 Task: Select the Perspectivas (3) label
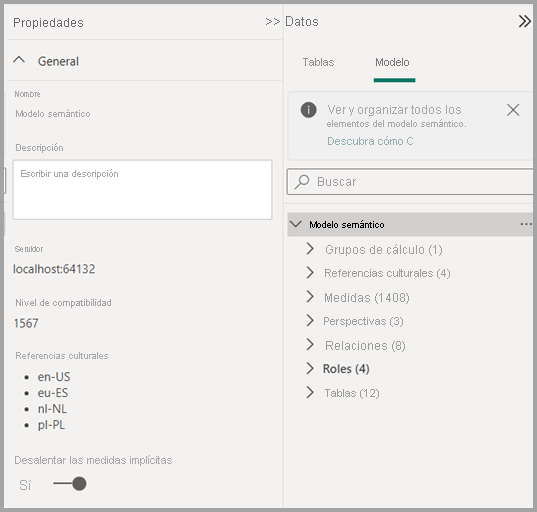coord(363,321)
